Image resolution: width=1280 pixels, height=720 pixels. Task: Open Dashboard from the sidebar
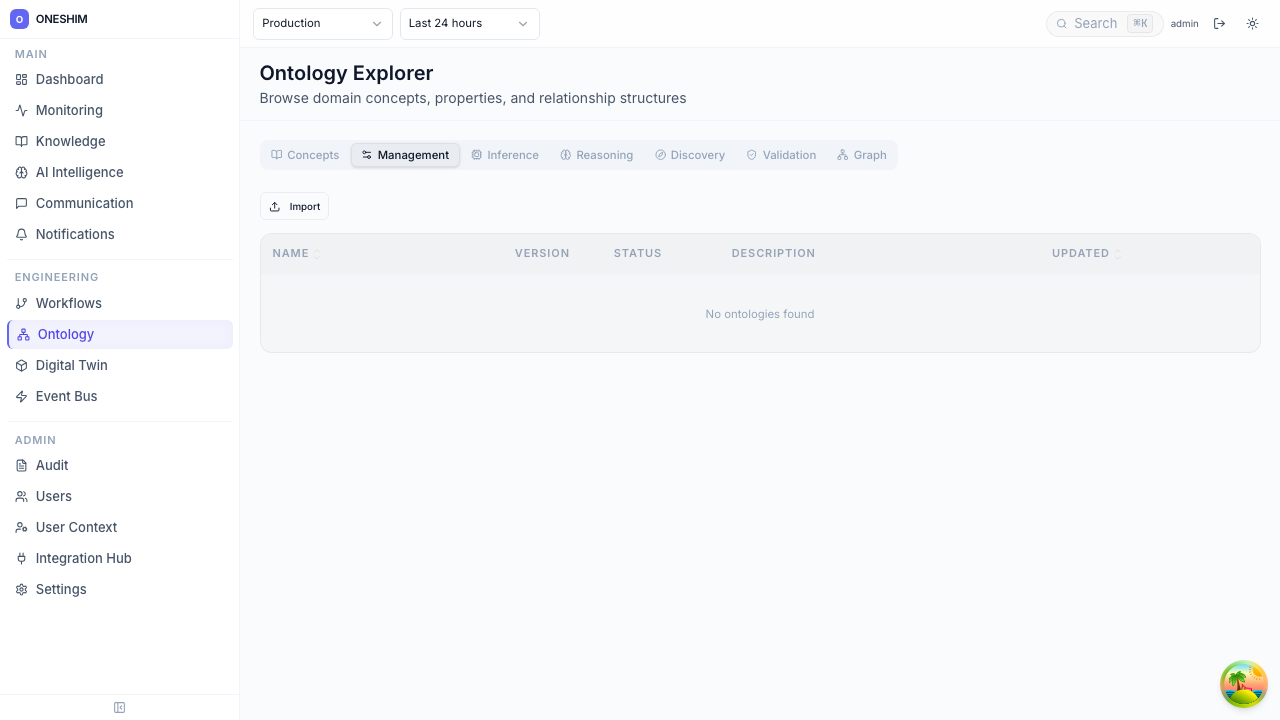(69, 79)
